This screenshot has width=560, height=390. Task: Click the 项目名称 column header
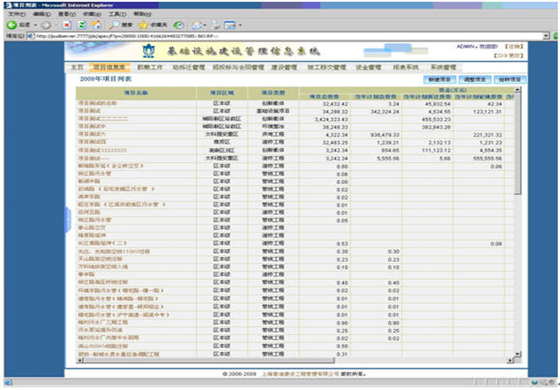click(136, 93)
